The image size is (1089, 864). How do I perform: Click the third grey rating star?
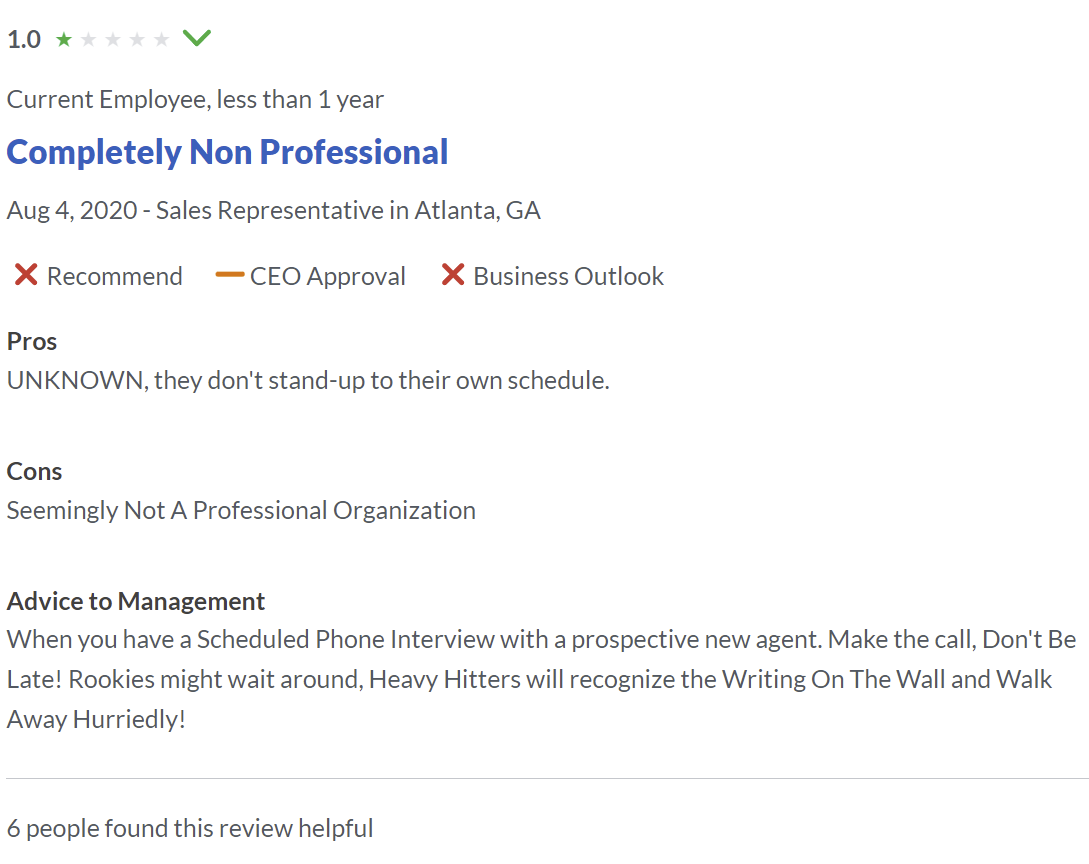point(113,40)
